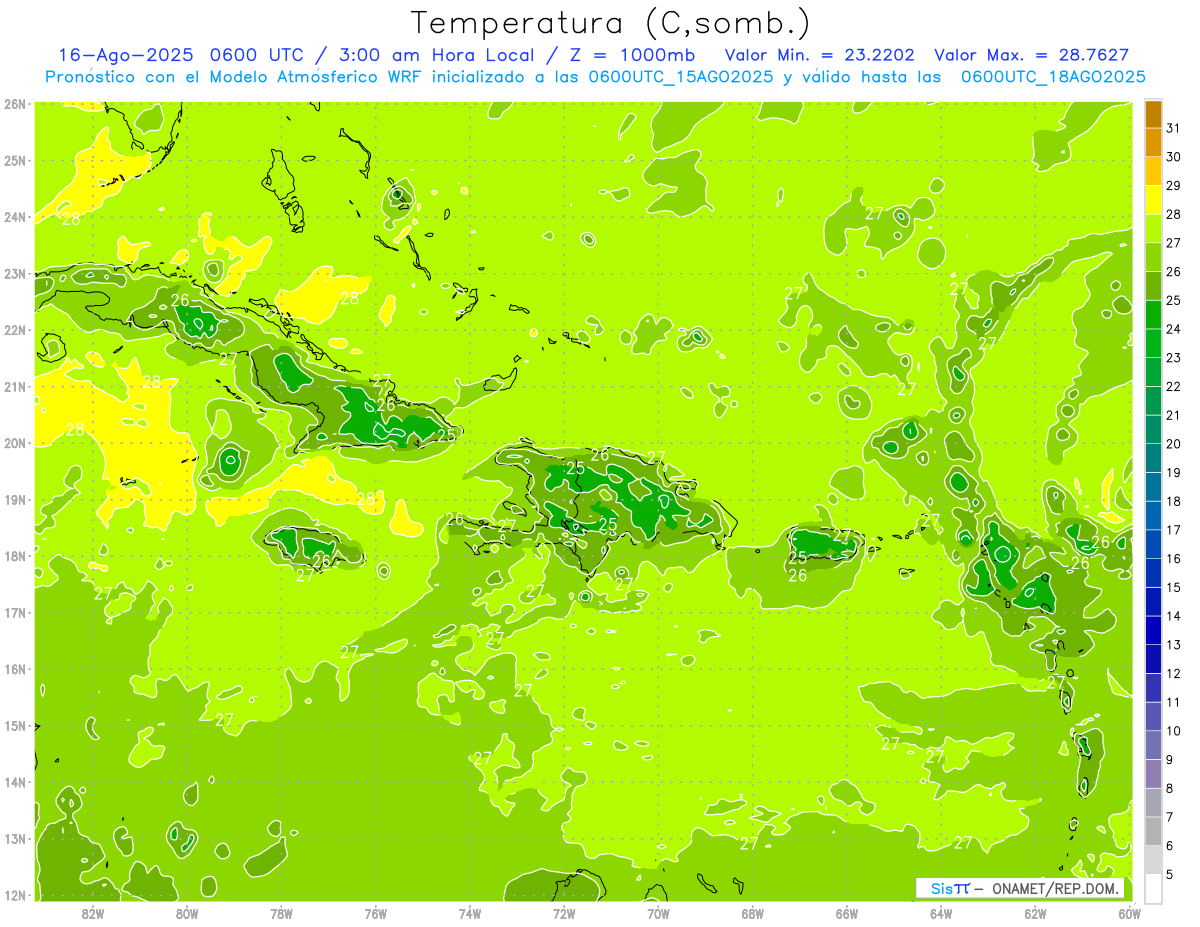Image resolution: width=1200 pixels, height=927 pixels.
Task: Click the color scale label 20
Action: coord(1174,444)
